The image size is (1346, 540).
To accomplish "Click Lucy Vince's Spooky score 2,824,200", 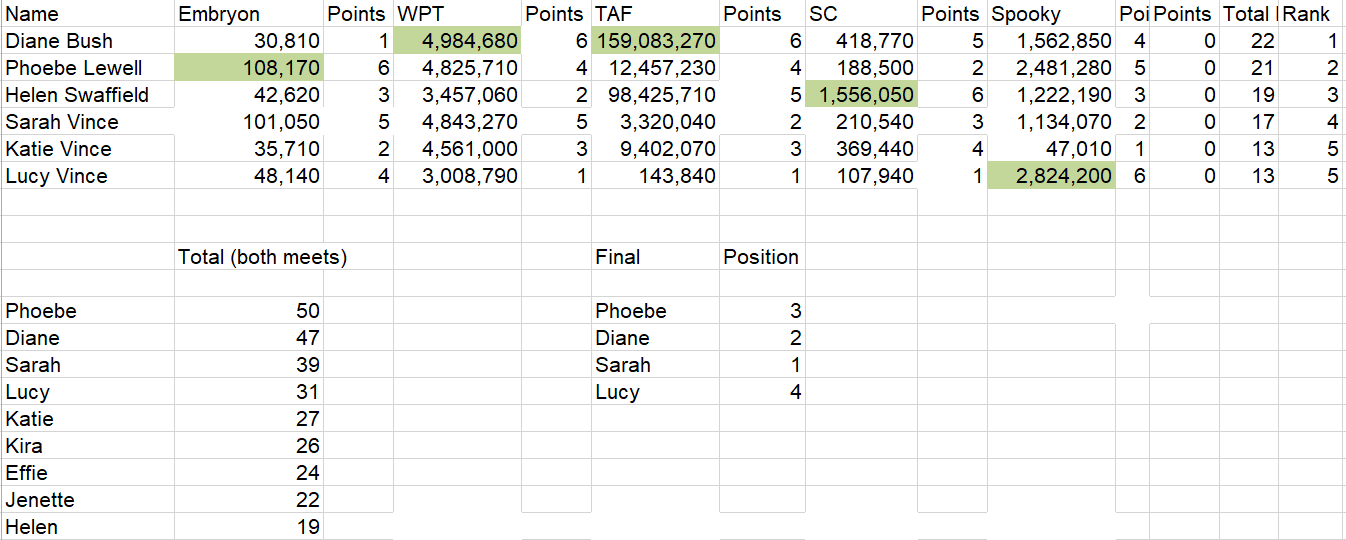I will (1051, 176).
